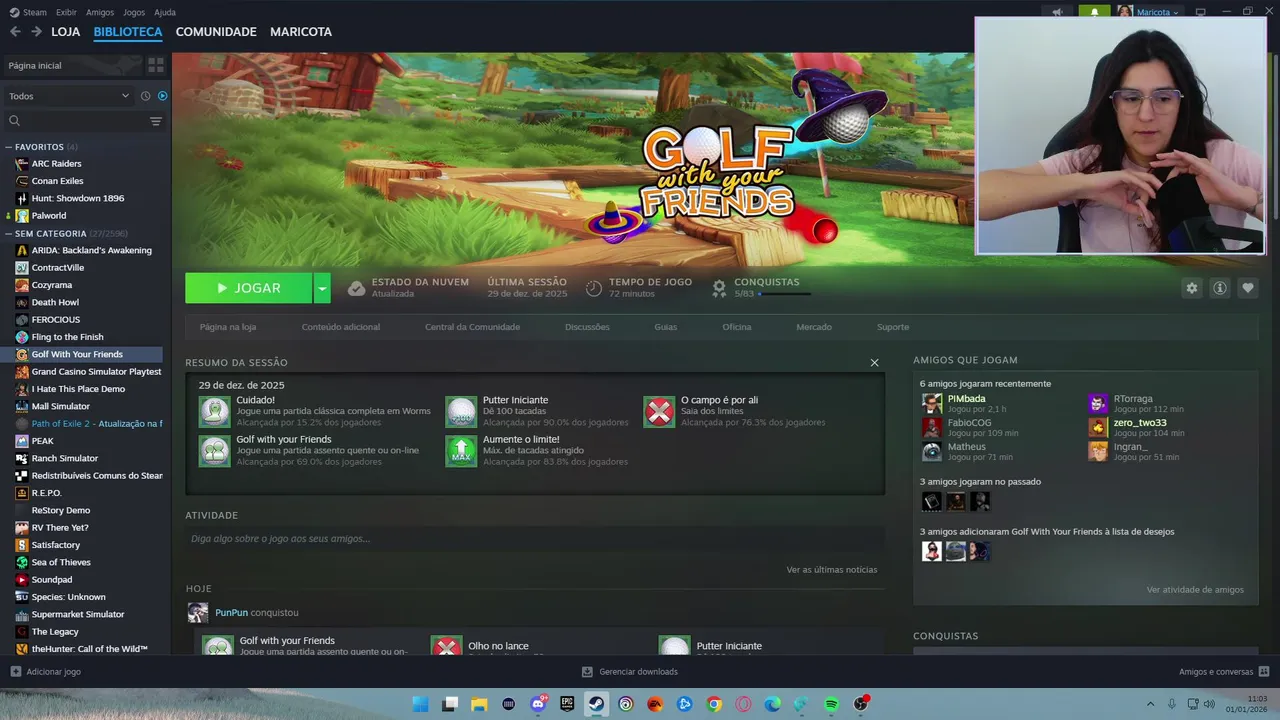Open Amigos e conversas chat

[x=1224, y=672]
